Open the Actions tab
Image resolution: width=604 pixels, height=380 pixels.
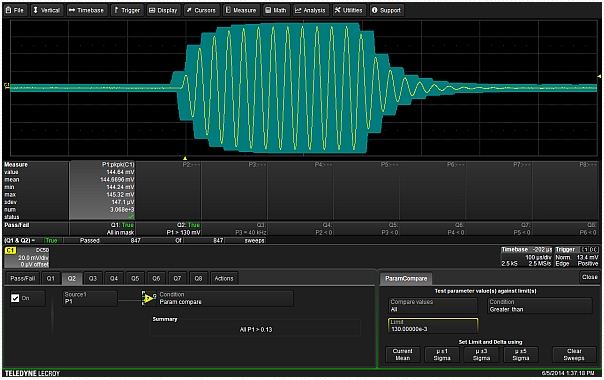224,278
